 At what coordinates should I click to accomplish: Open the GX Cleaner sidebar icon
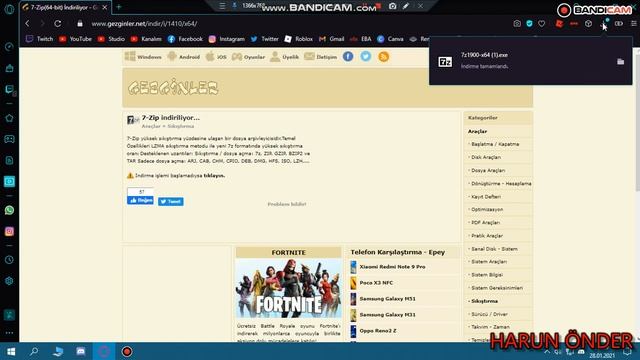[9, 68]
